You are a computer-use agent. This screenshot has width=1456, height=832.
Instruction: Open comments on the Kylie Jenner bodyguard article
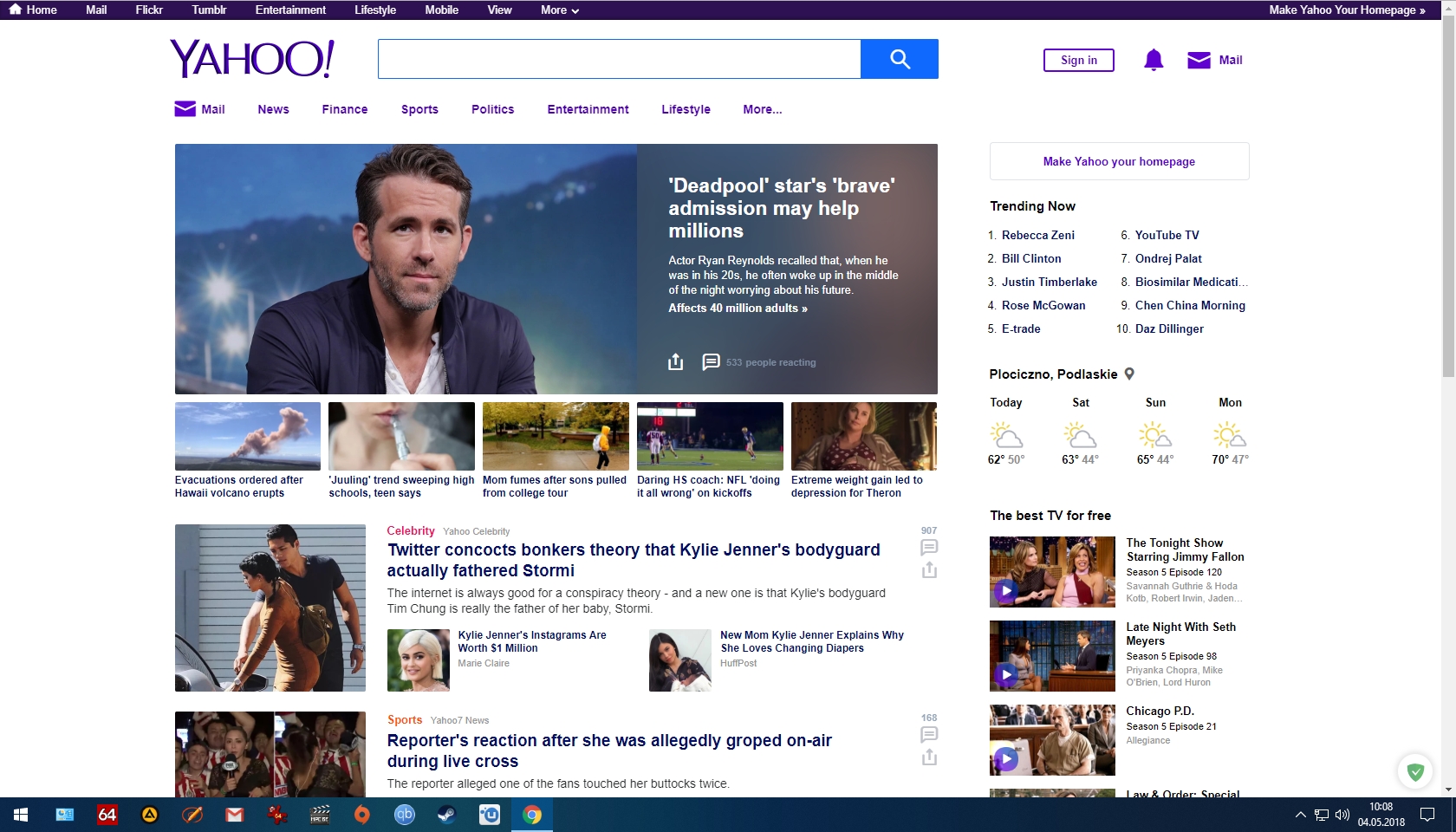[x=929, y=547]
